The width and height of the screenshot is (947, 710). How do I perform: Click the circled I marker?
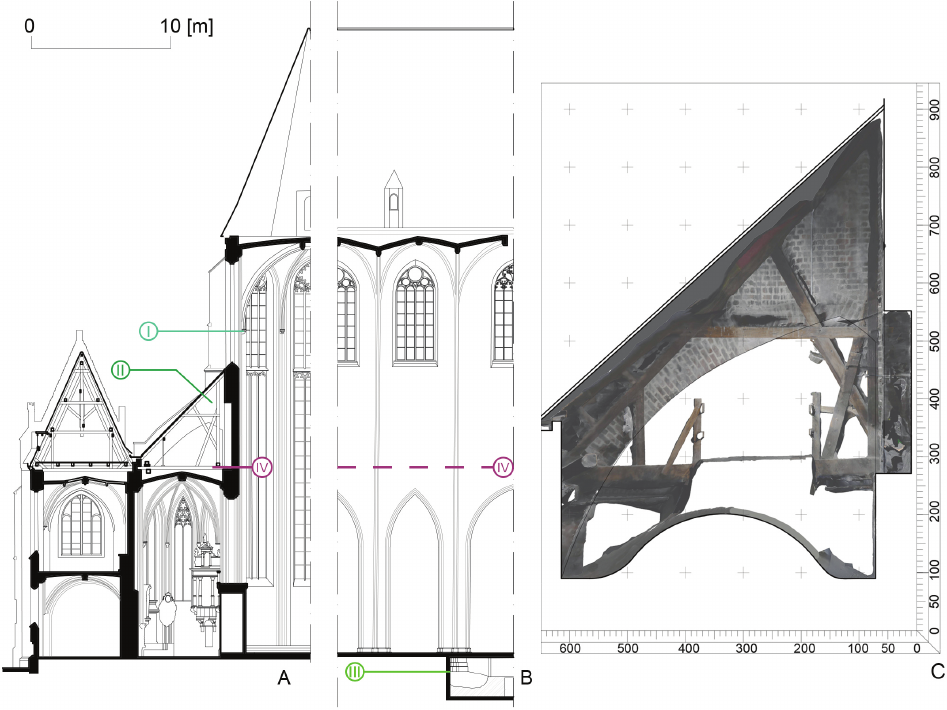[x=148, y=331]
